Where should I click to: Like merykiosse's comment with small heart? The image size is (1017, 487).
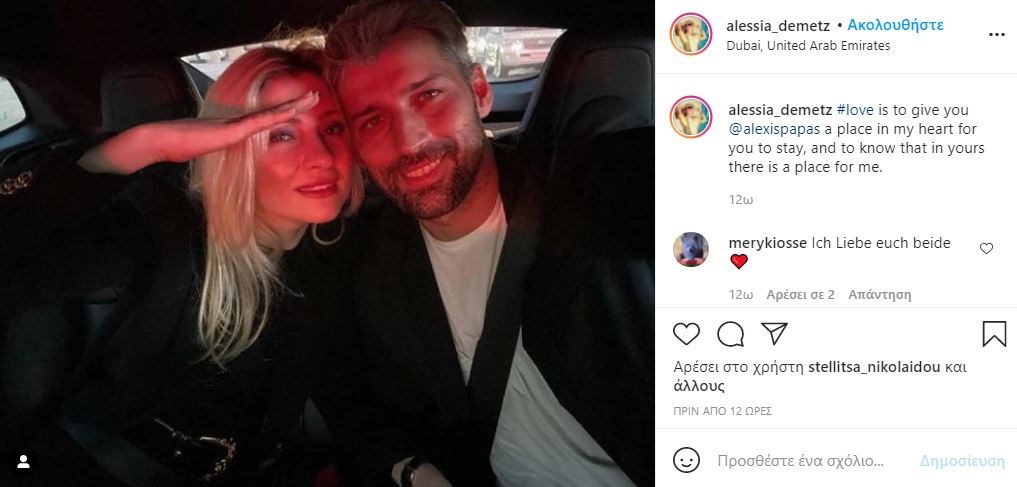click(x=986, y=248)
